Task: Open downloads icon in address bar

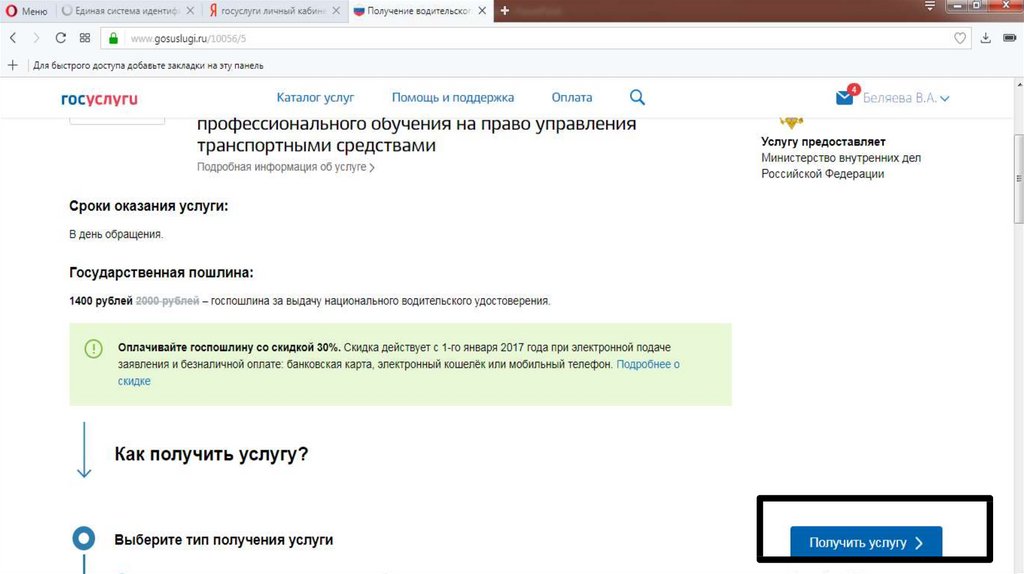Action: pyautogui.click(x=986, y=38)
